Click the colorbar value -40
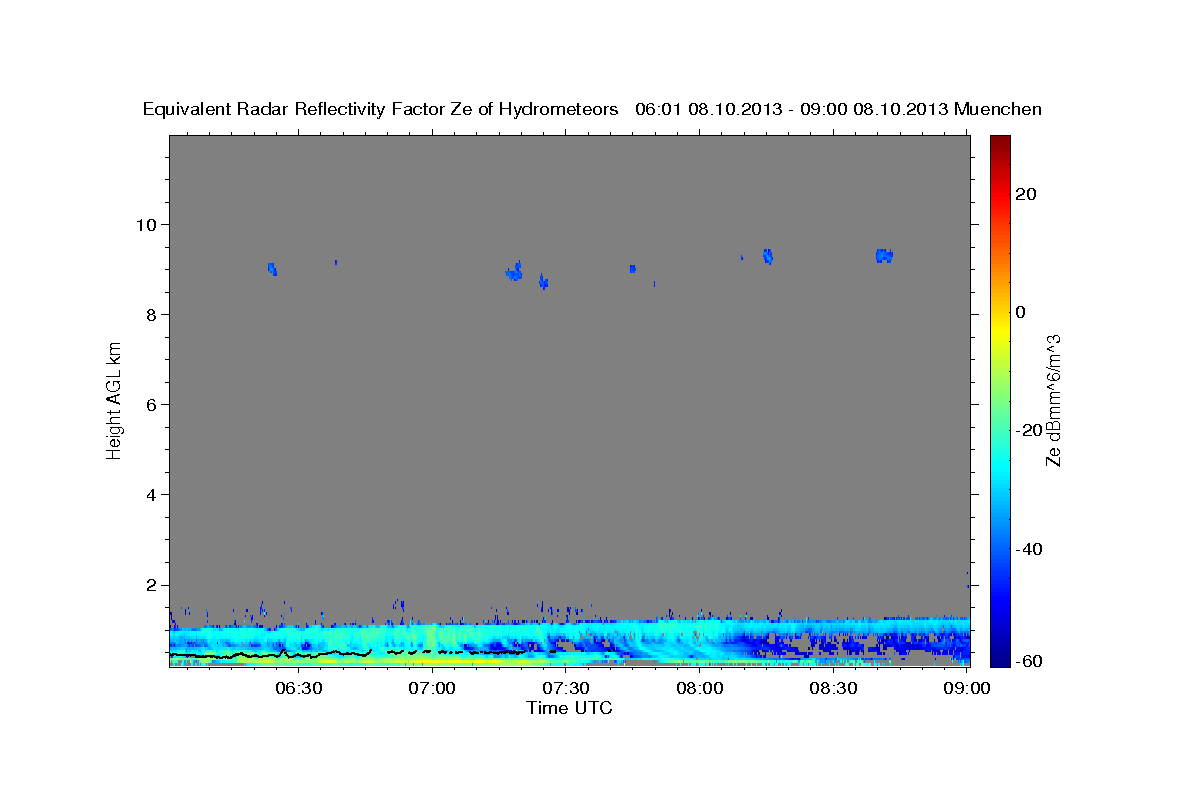The width and height of the screenshot is (1200, 800). (x=1028, y=549)
